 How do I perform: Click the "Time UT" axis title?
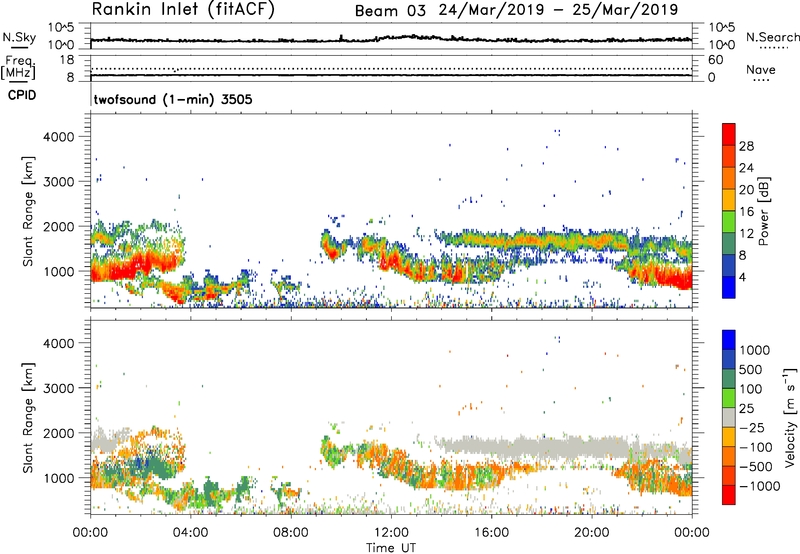coord(391,548)
